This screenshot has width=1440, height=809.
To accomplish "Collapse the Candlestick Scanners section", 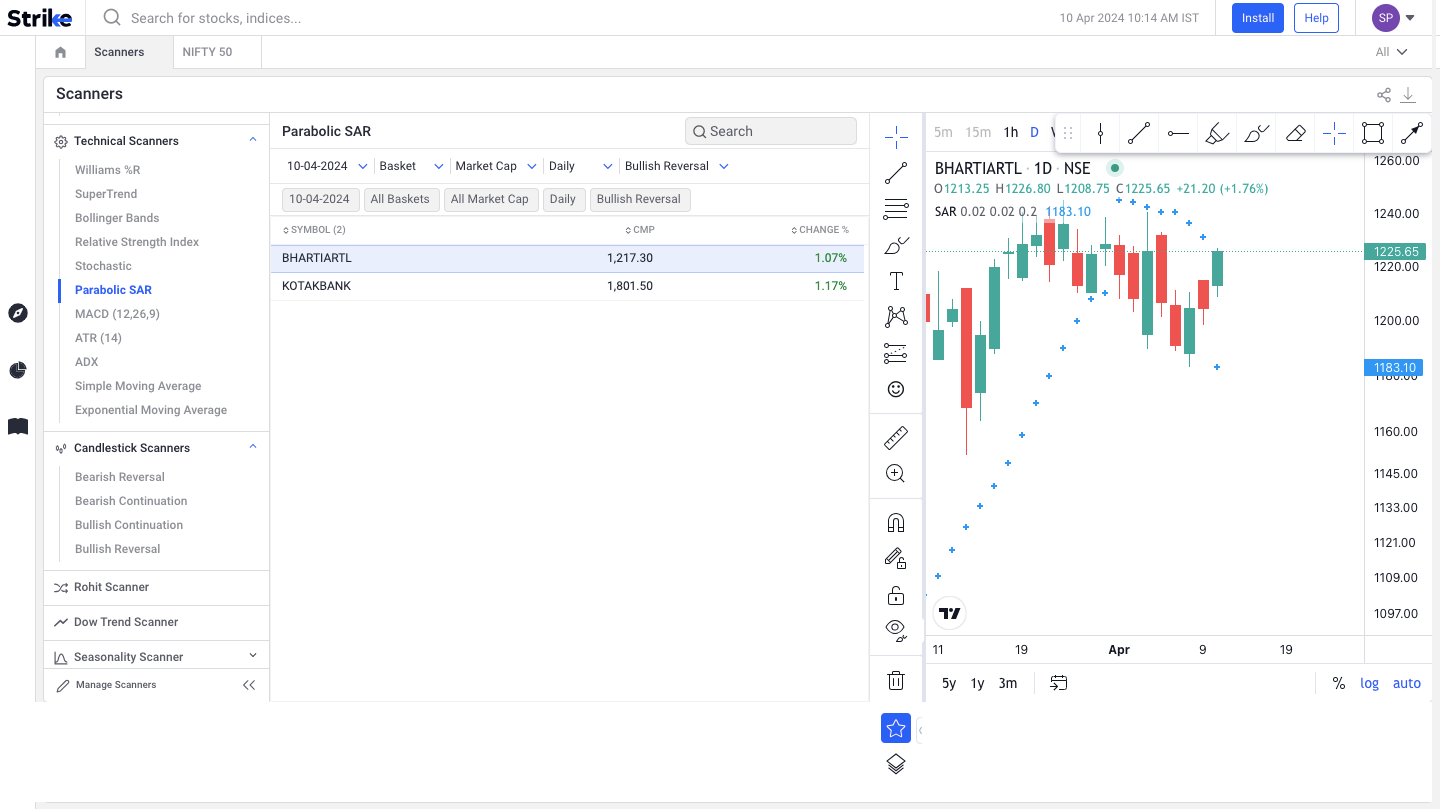I will 253,448.
